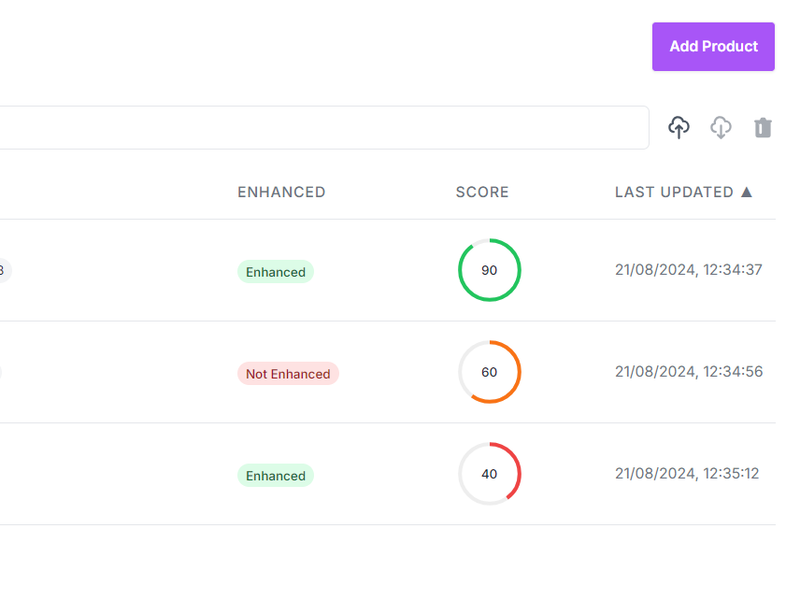Sort by the Score column header
Viewport: 800px width, 600px height.
(482, 192)
